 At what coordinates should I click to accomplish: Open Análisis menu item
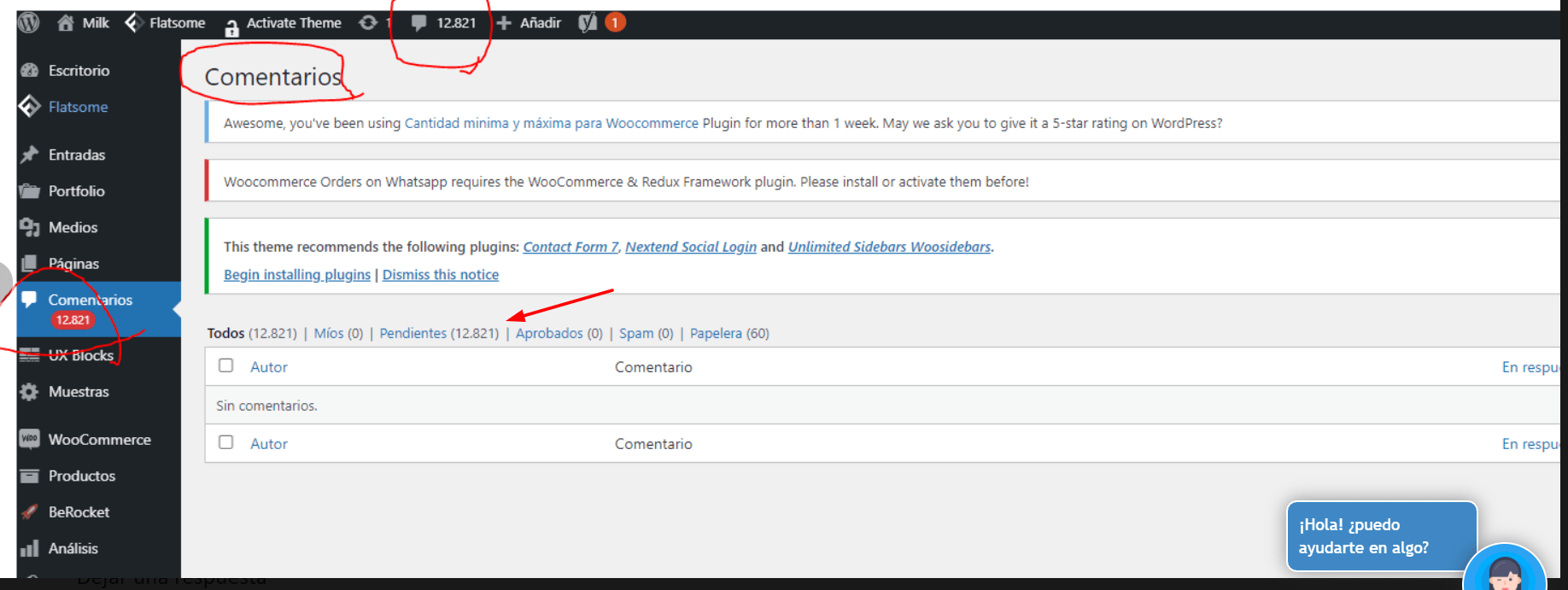(x=73, y=548)
